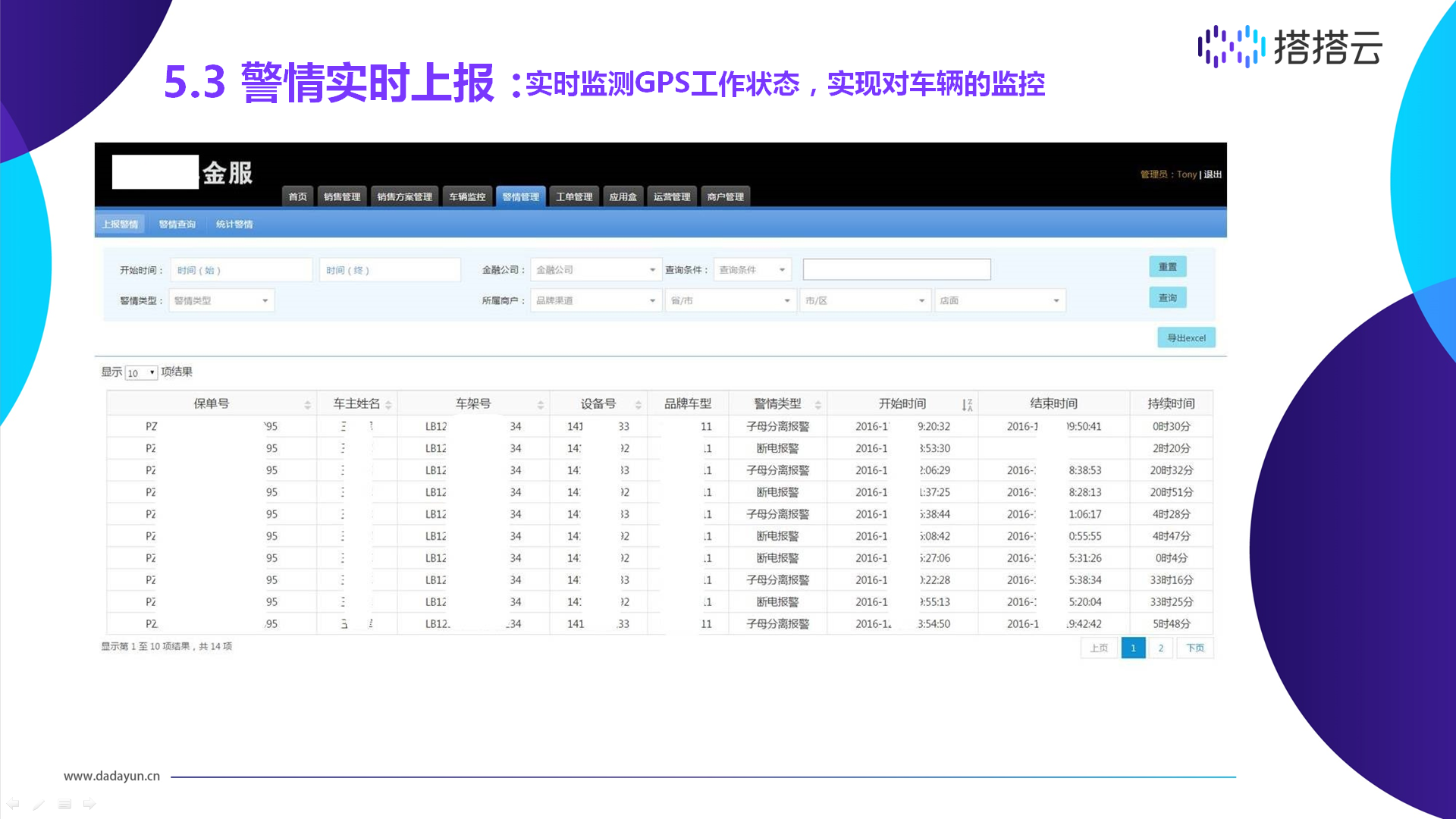
Task: Click the 下页 next page button
Action: (x=1194, y=648)
